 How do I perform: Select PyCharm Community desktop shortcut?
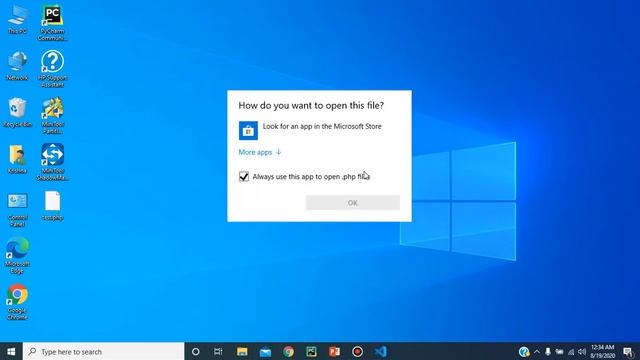(52, 22)
